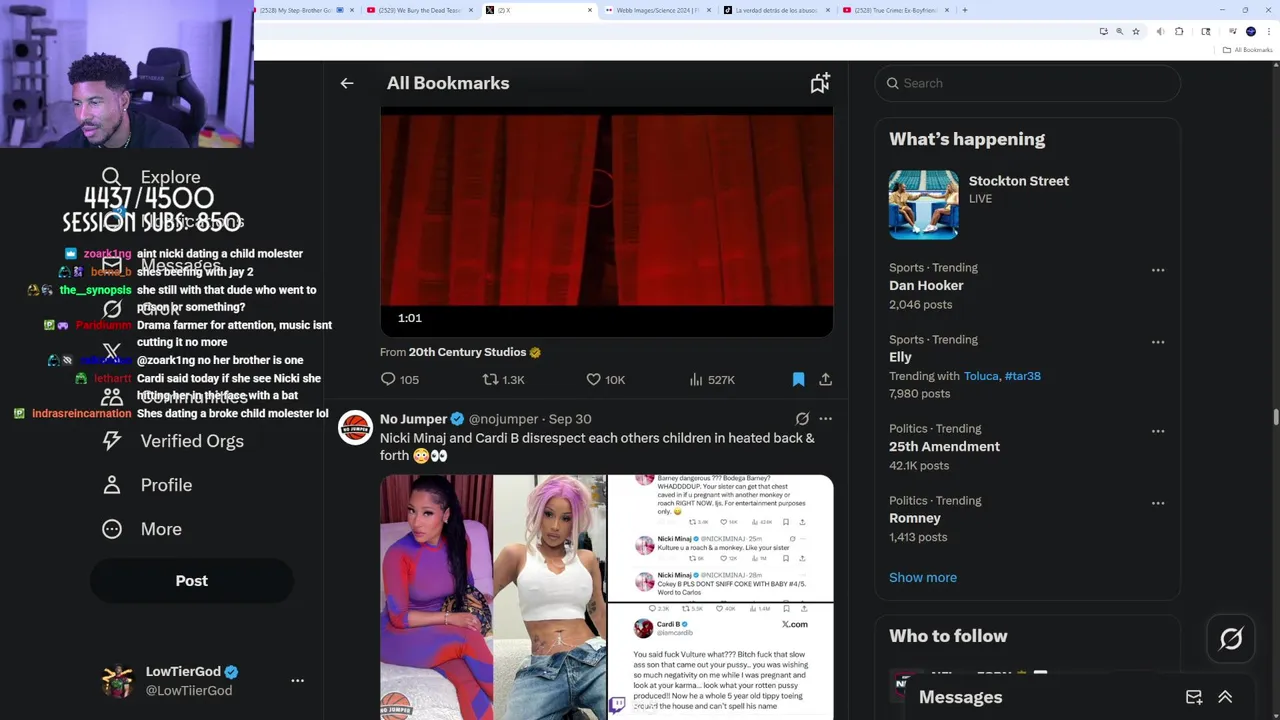Screen dimensions: 1280x720
Task: Open 25th Amendment trending topic
Action: tap(944, 447)
